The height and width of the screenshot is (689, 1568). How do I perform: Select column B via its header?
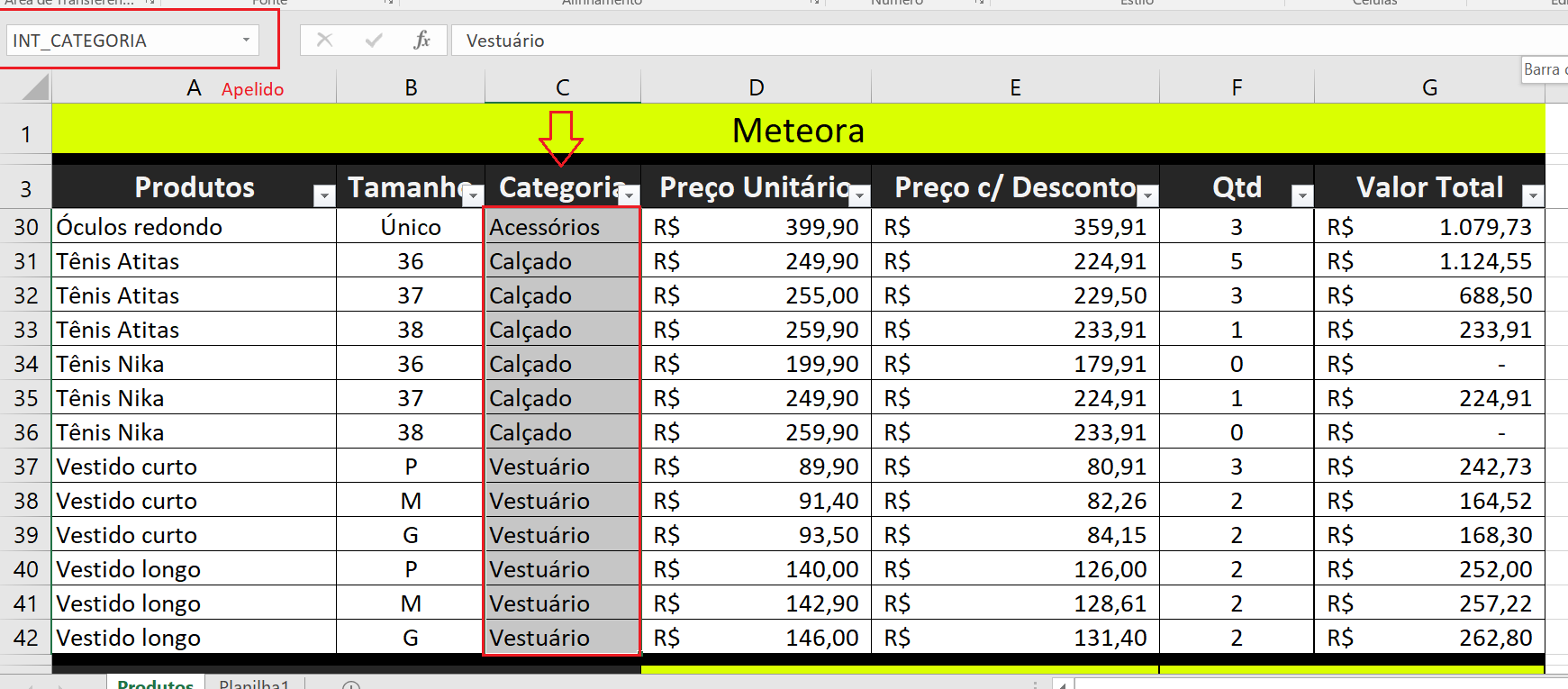point(411,87)
